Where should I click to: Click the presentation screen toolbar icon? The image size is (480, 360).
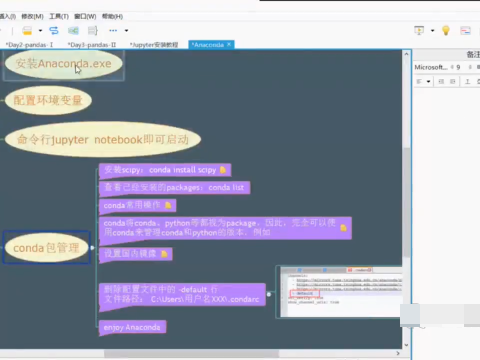[419, 31]
